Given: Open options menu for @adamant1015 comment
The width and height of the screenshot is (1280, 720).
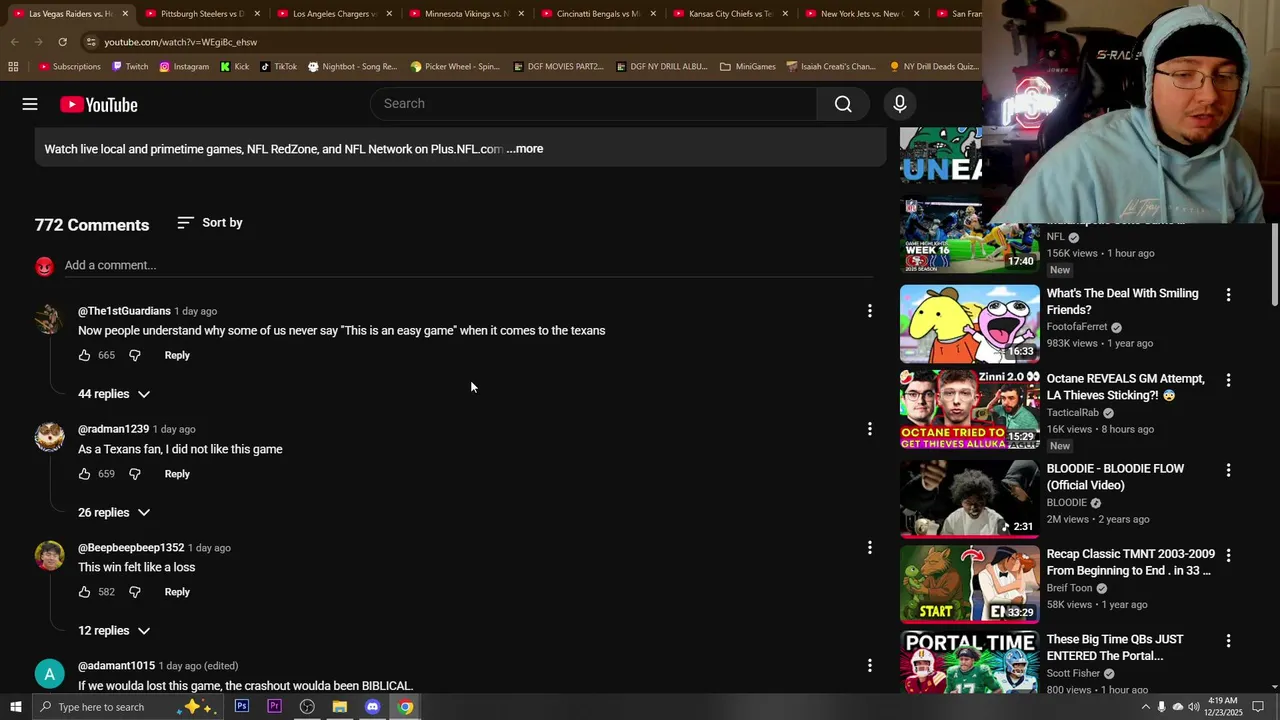Looking at the screenshot, I should 870,666.
